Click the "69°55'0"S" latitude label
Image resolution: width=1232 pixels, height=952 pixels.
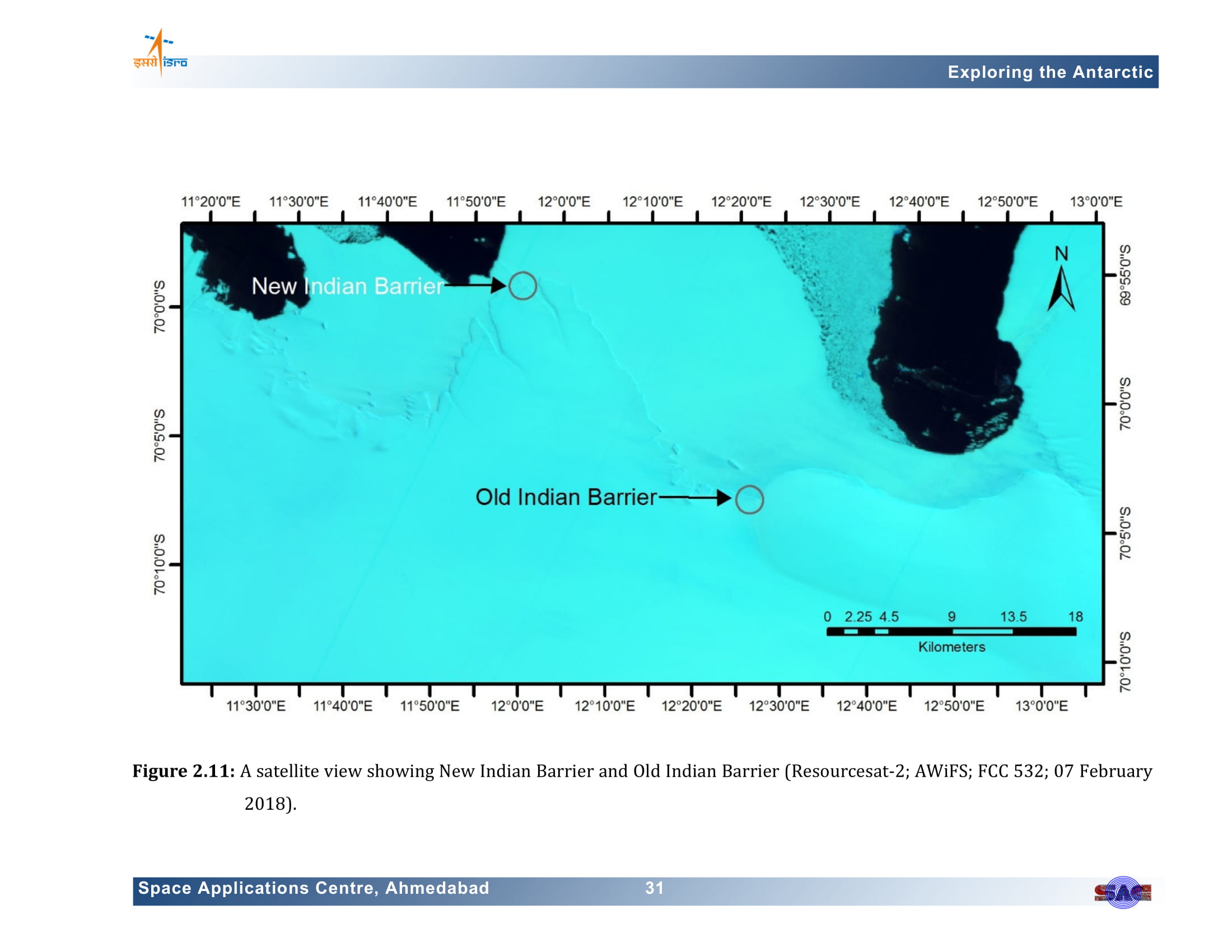tap(1125, 275)
